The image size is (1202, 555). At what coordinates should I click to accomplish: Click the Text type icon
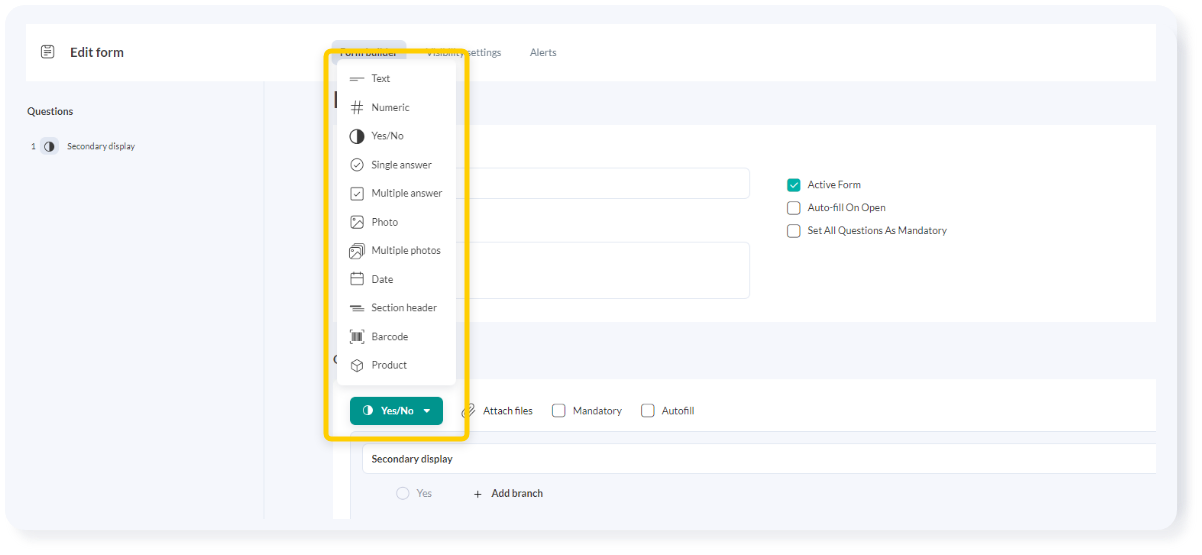(356, 79)
